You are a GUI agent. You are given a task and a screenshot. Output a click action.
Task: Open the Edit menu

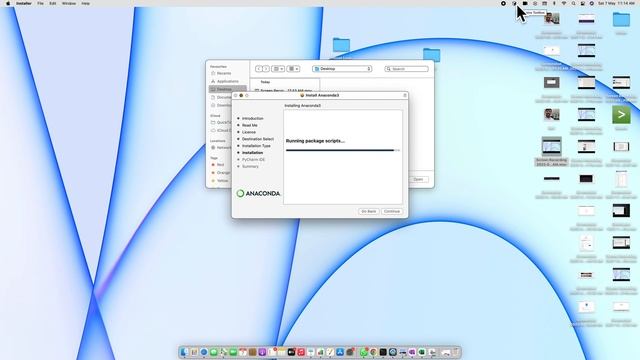point(53,3)
